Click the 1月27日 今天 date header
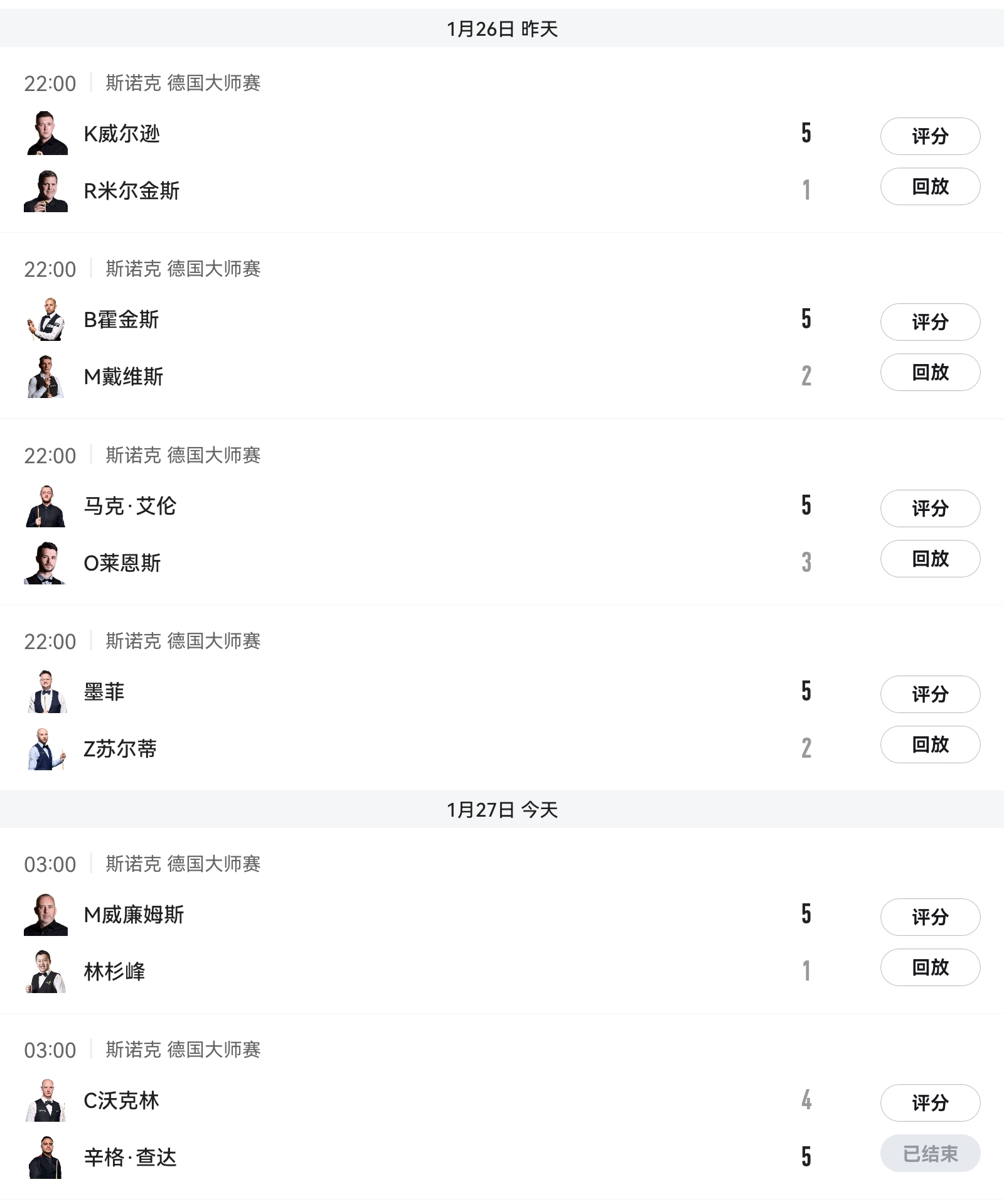Image resolution: width=1004 pixels, height=1204 pixels. pyautogui.click(x=502, y=810)
